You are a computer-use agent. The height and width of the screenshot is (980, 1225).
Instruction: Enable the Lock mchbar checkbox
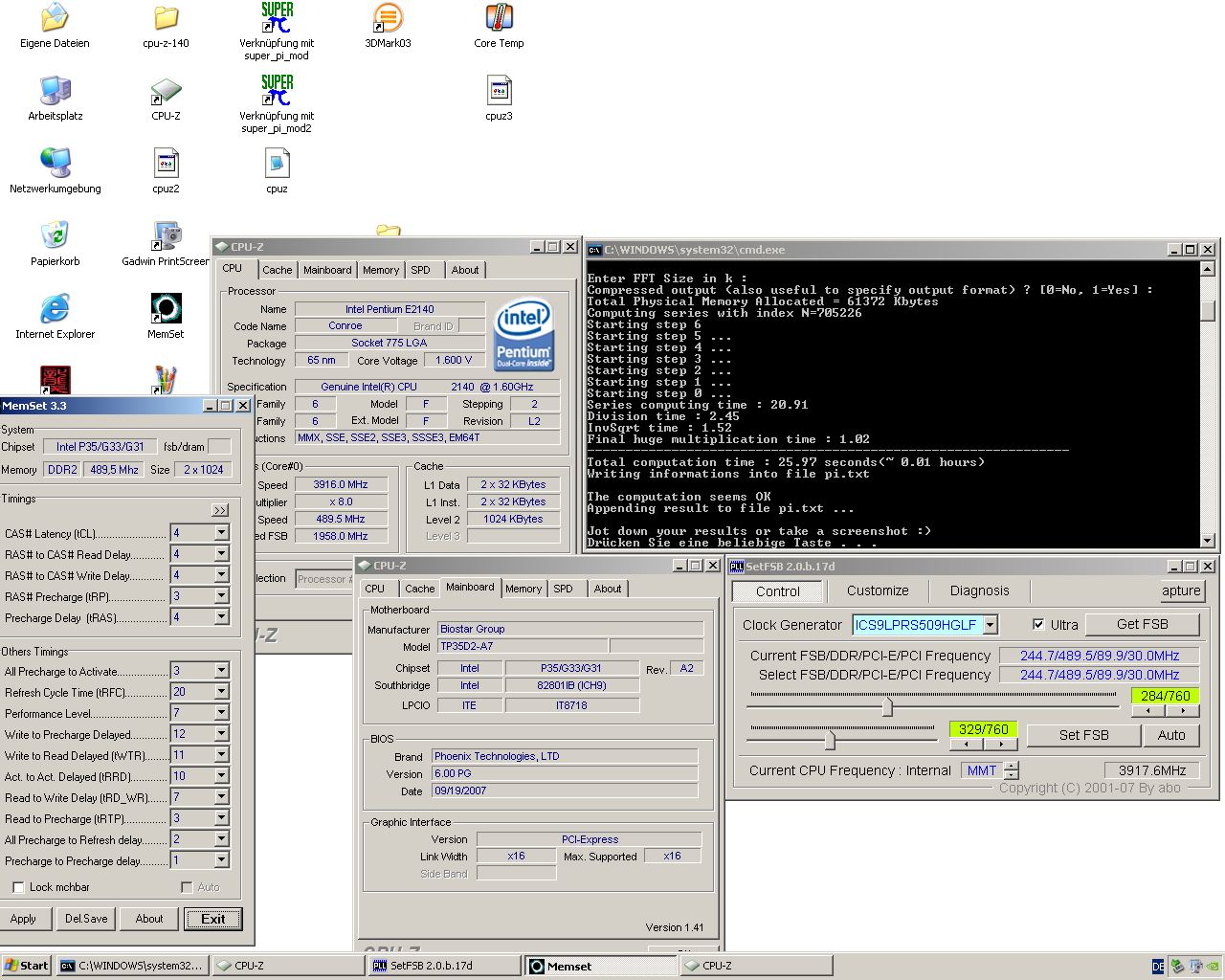(17, 887)
